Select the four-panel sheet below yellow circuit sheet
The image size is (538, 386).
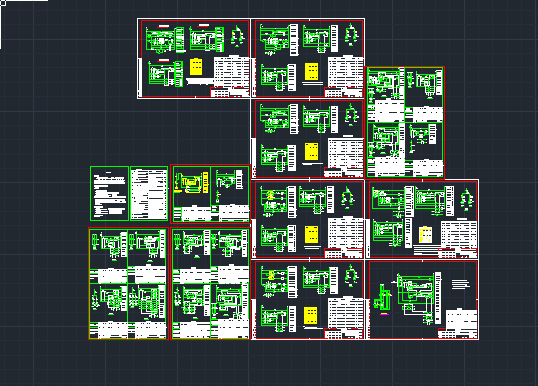pos(210,283)
